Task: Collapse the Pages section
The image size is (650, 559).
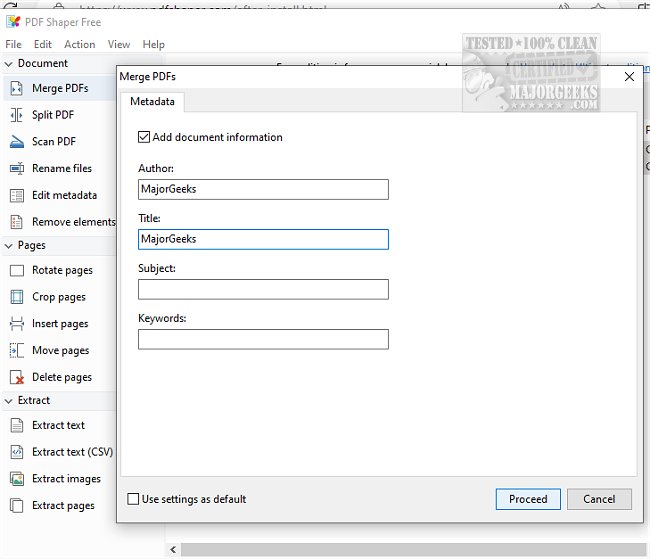Action: click(8, 246)
